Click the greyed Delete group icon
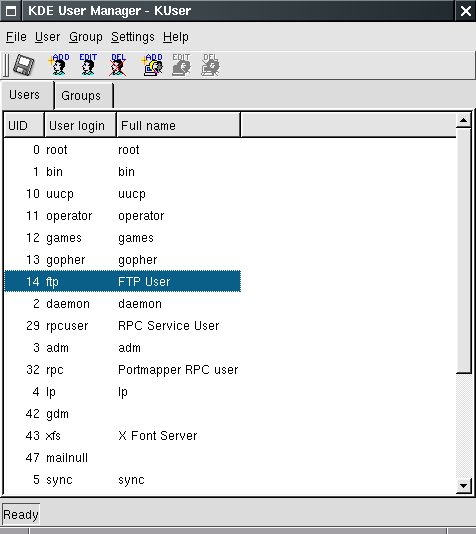 tap(210, 64)
